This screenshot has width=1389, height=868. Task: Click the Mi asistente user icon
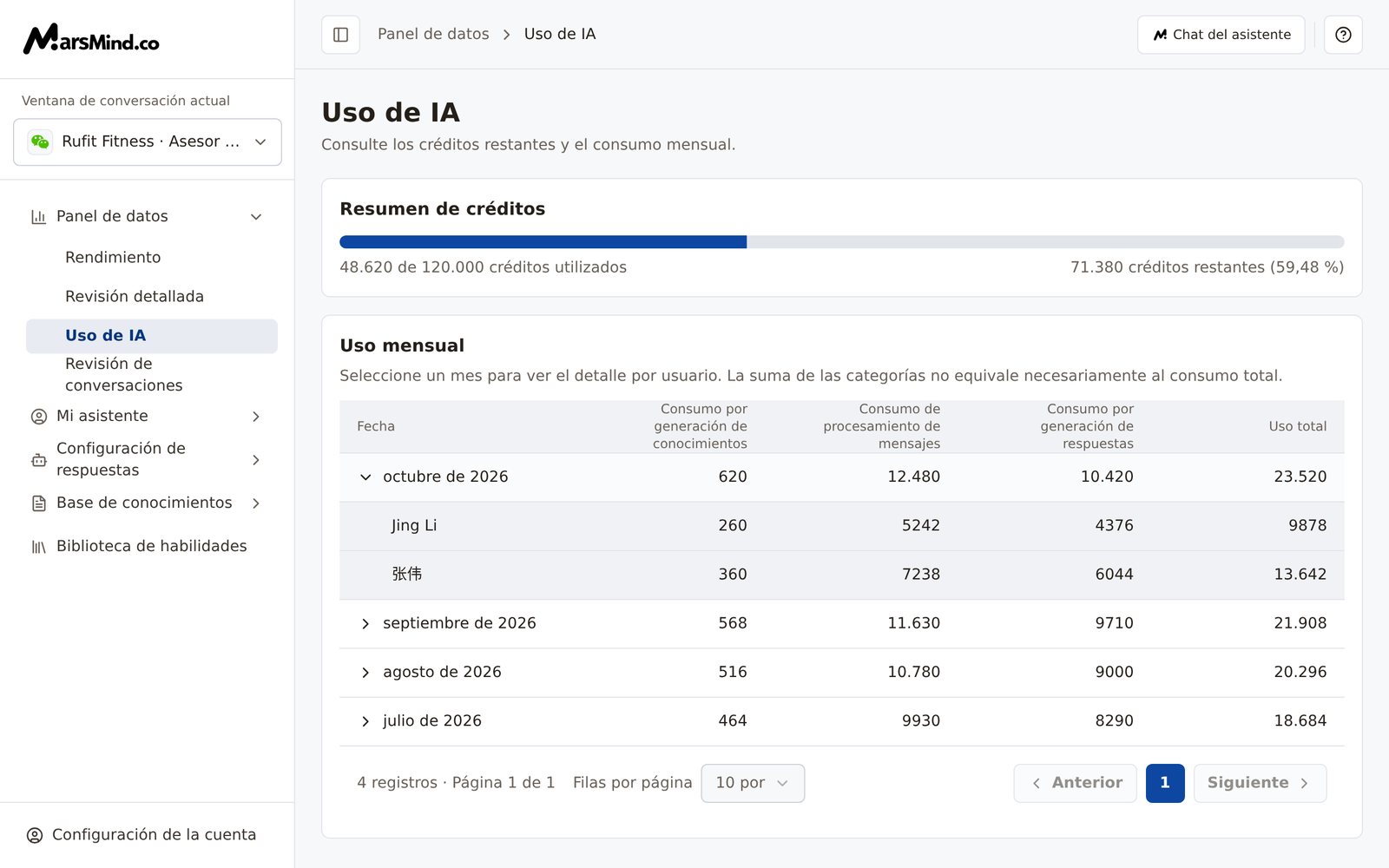[39, 417]
